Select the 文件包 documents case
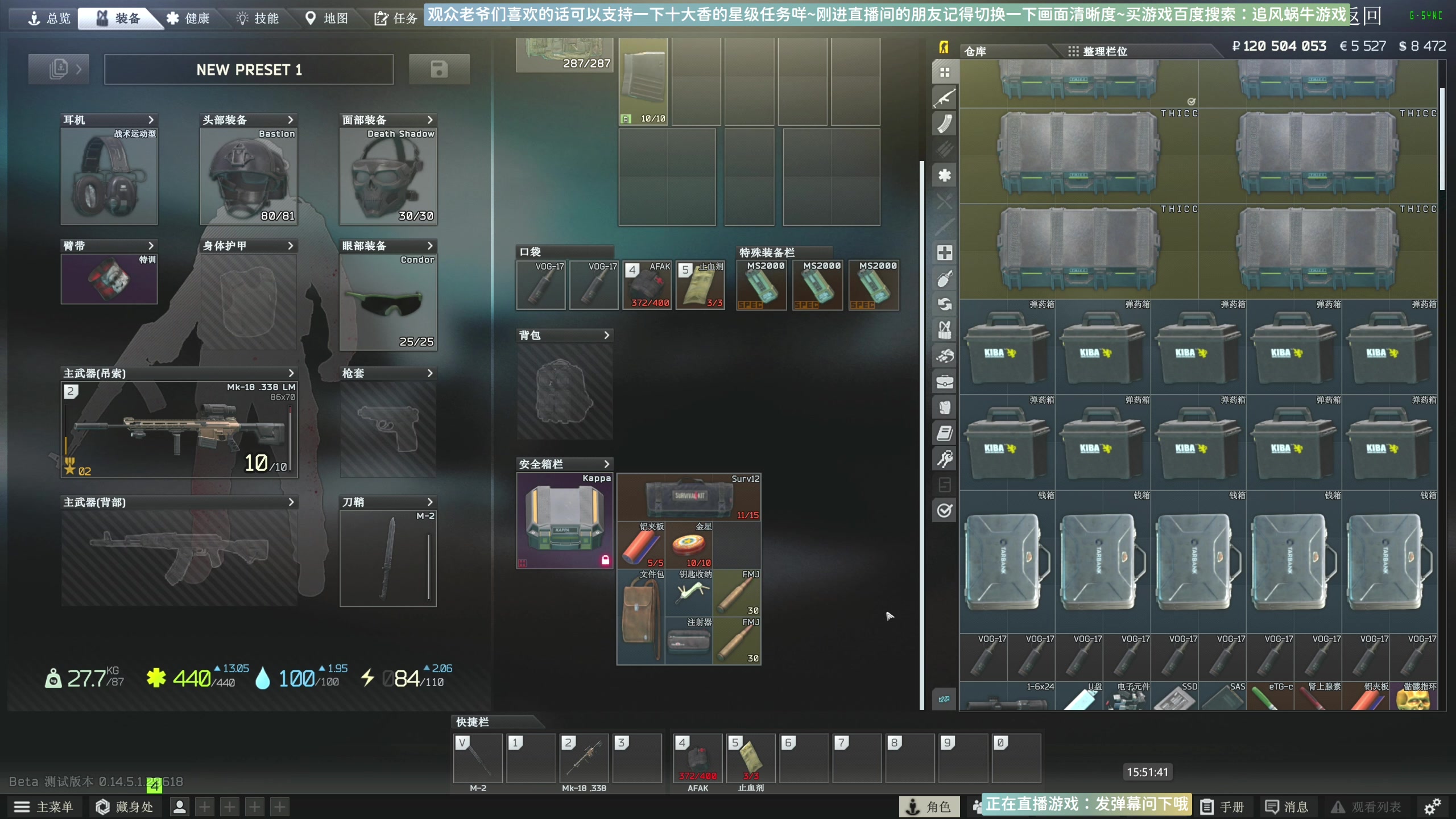The width and height of the screenshot is (1456, 819). 641,617
